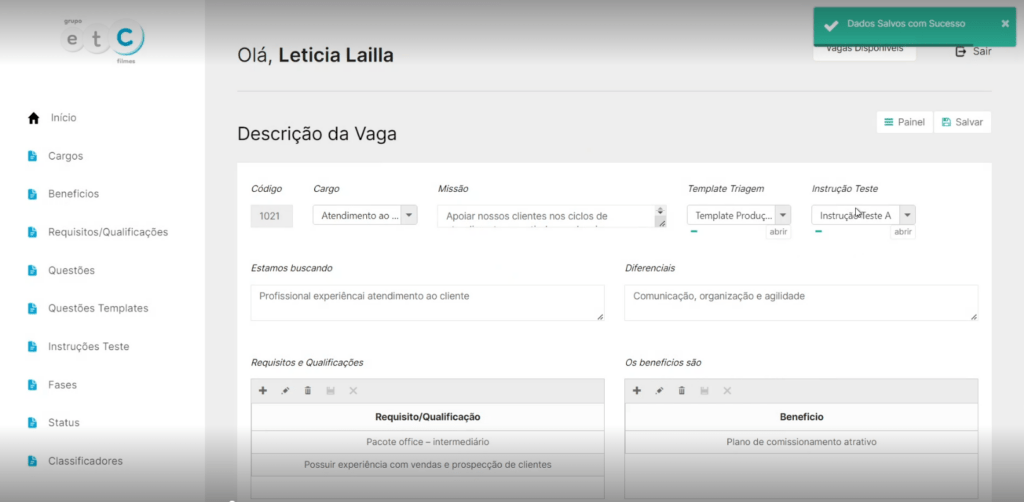1024x502 pixels.
Task: Click the Painel button
Action: 904,122
